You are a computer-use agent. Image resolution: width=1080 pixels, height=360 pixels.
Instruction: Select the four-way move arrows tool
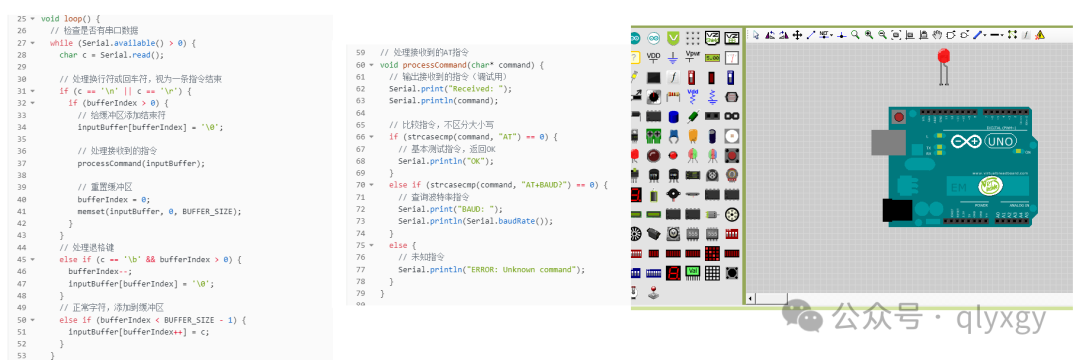[798, 34]
